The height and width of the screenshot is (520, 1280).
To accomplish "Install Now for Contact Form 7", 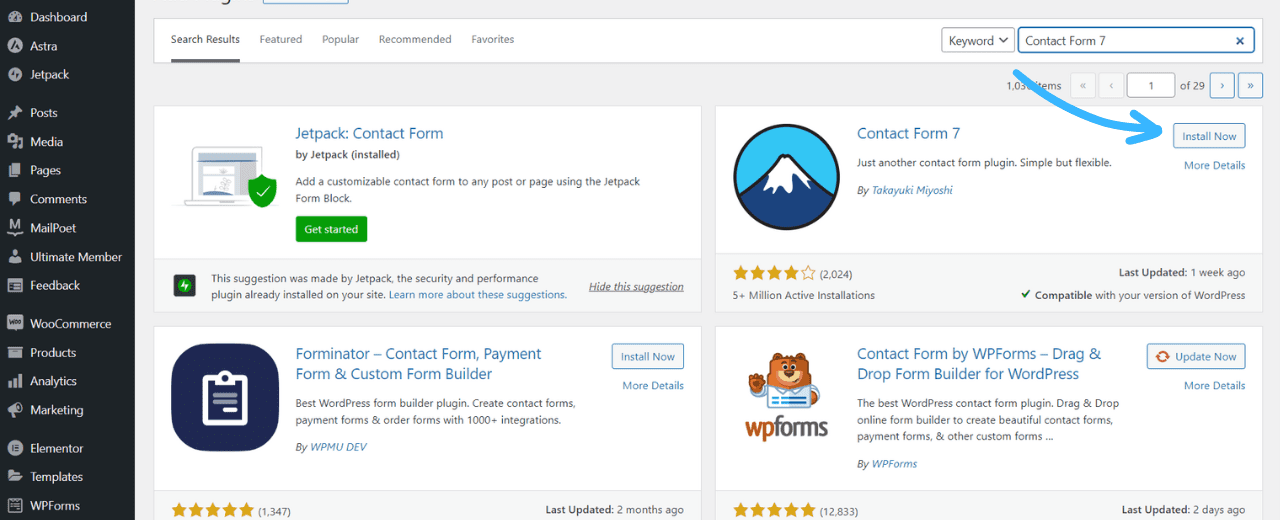I will point(1209,136).
